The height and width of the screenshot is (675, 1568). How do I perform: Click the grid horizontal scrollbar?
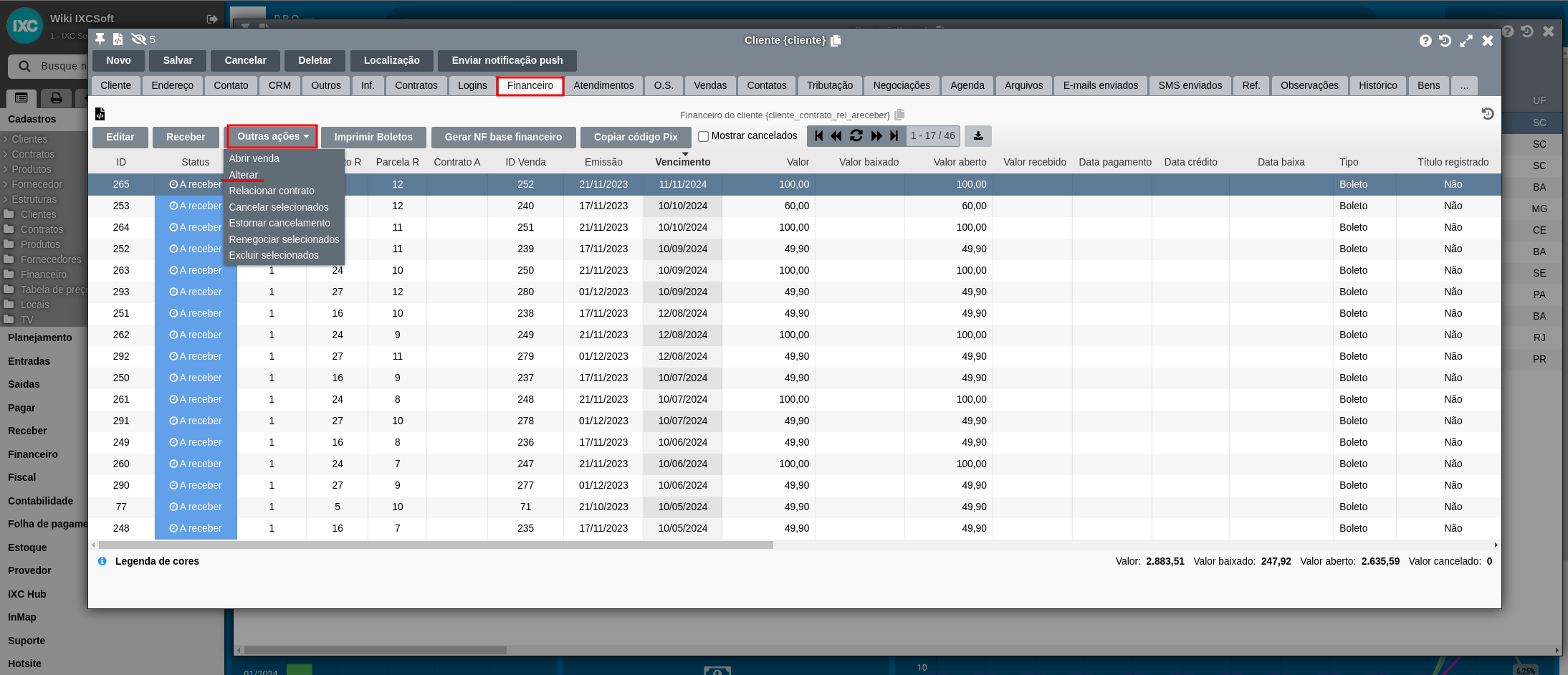435,545
